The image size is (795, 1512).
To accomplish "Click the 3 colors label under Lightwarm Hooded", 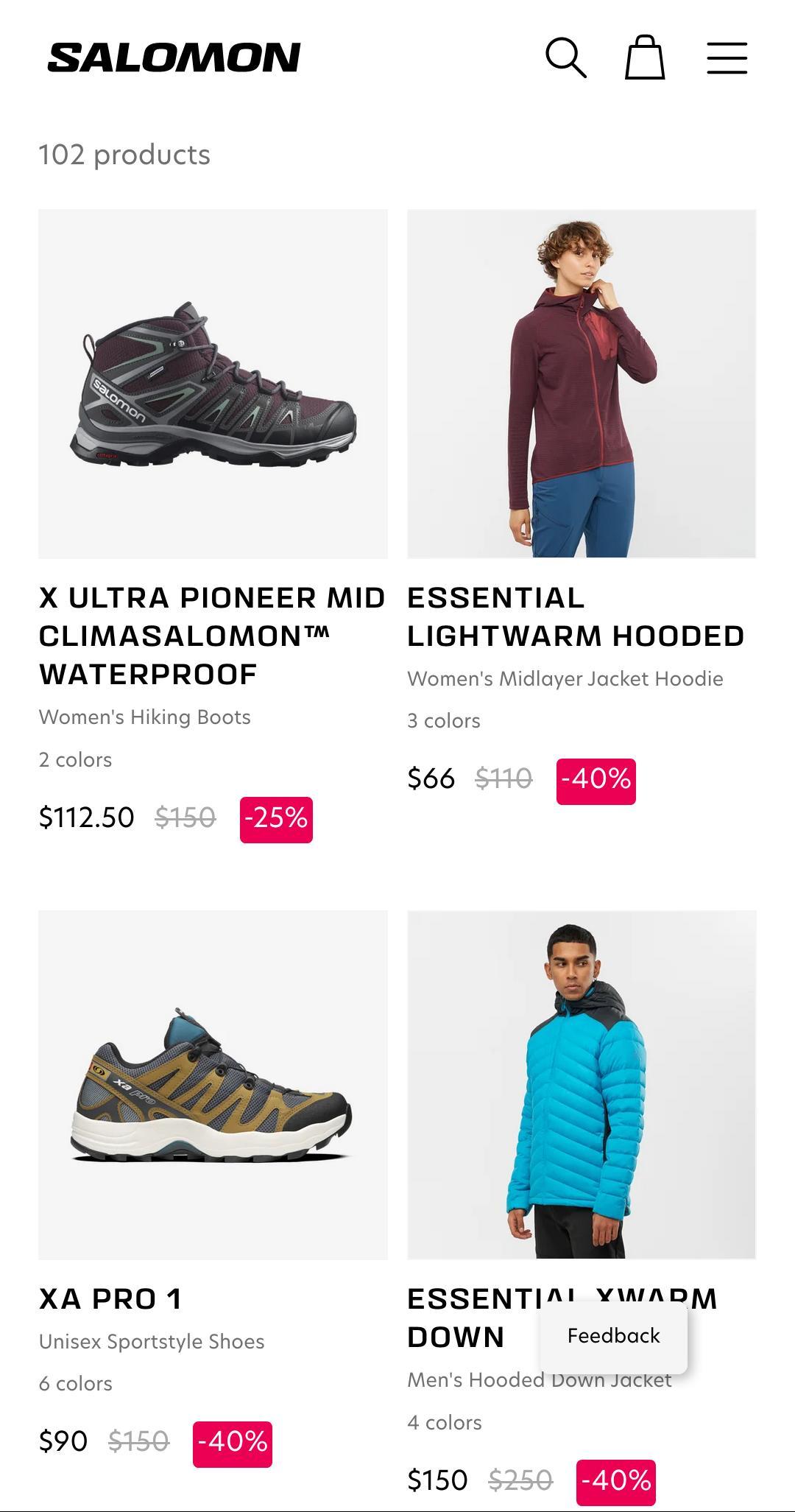I will [444, 721].
